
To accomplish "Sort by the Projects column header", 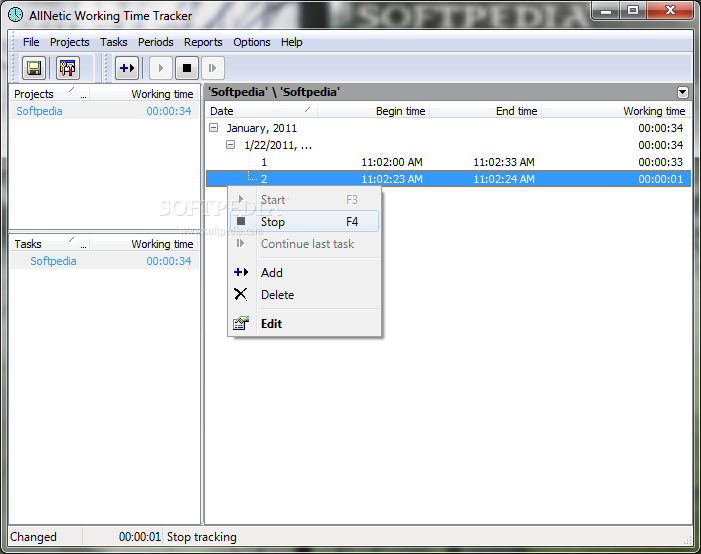I will 49,94.
